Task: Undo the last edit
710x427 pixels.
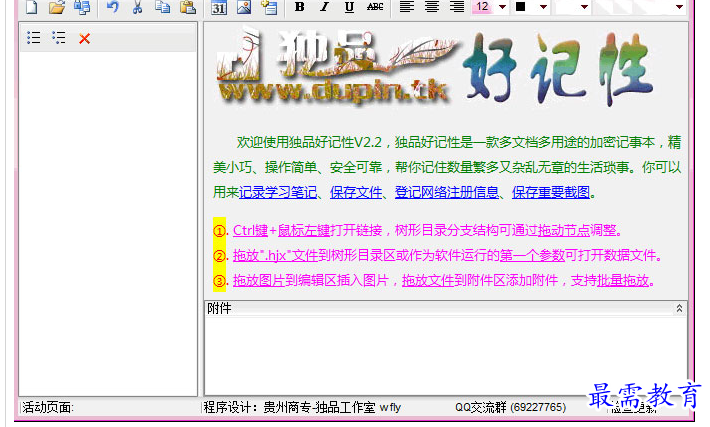Action: 113,7
